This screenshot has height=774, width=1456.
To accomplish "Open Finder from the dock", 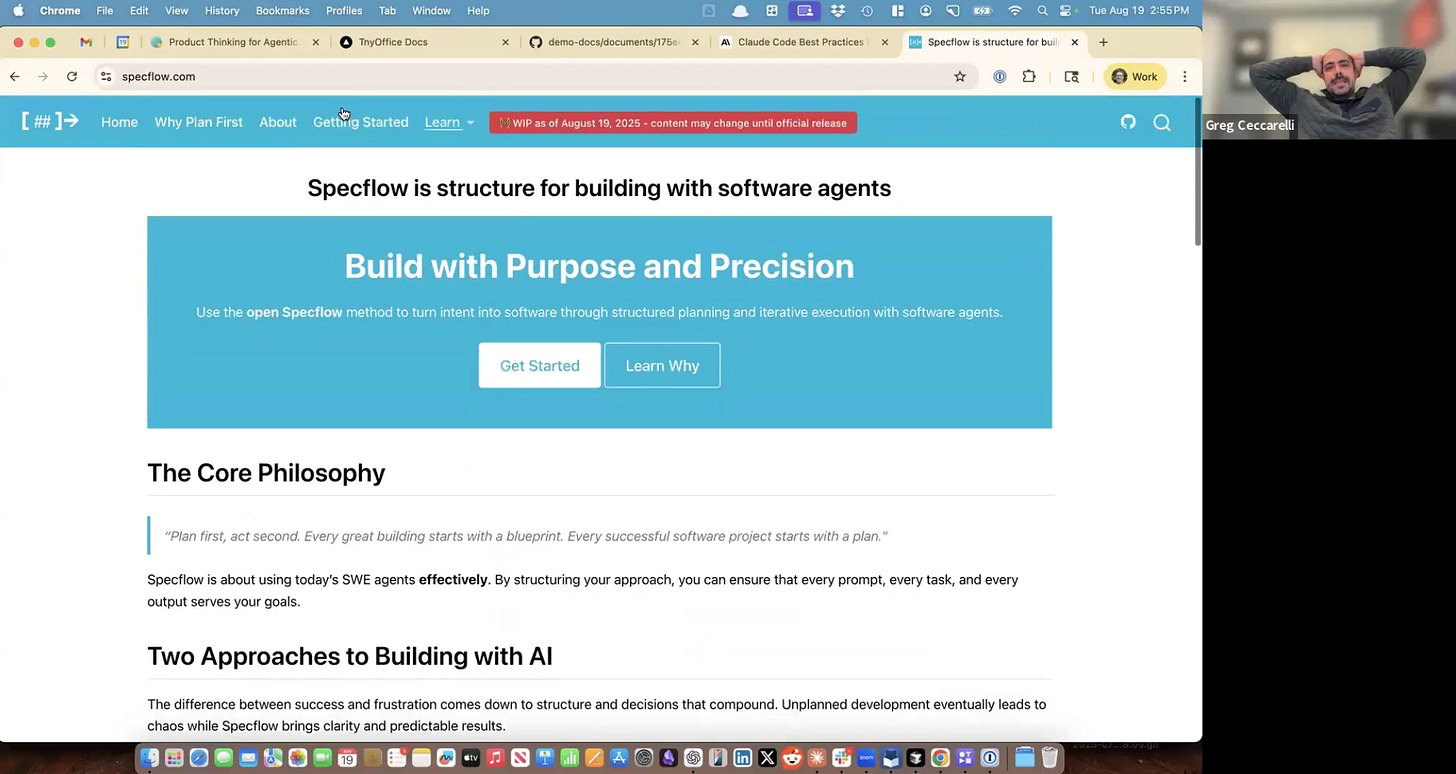I will (151, 758).
